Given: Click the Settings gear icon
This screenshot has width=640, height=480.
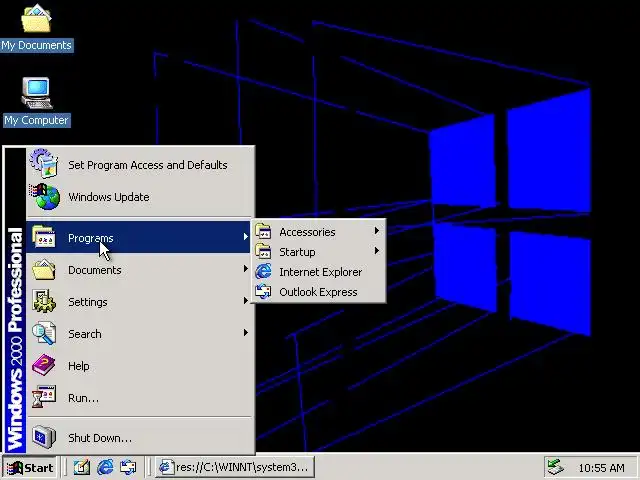Looking at the screenshot, I should [44, 302].
